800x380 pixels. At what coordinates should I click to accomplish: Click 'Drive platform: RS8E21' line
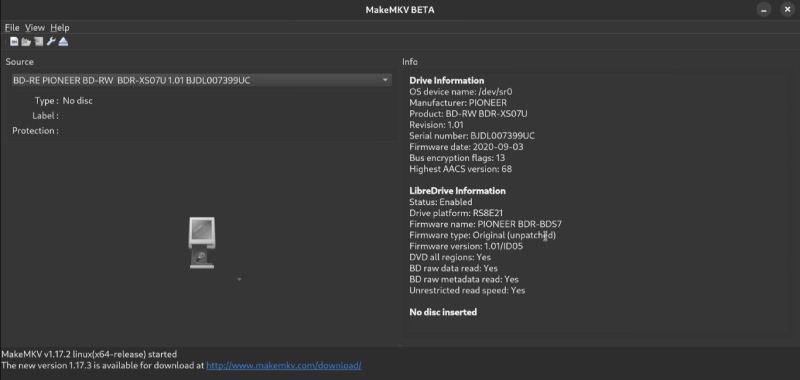(x=456, y=213)
